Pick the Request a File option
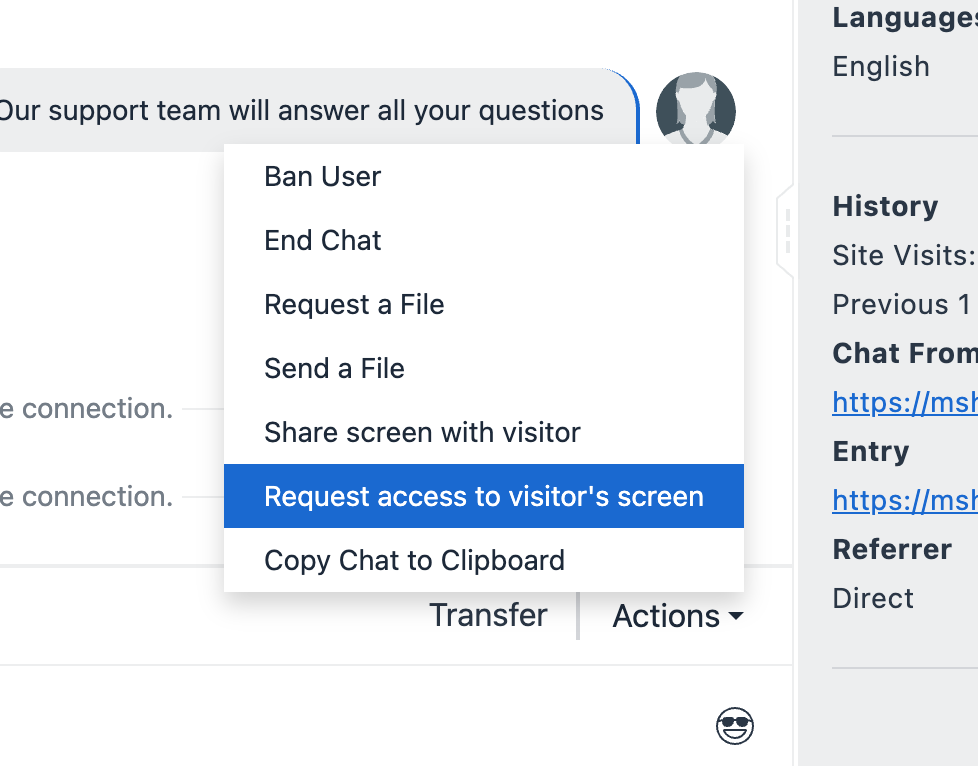The width and height of the screenshot is (978, 766). pyautogui.click(x=354, y=305)
